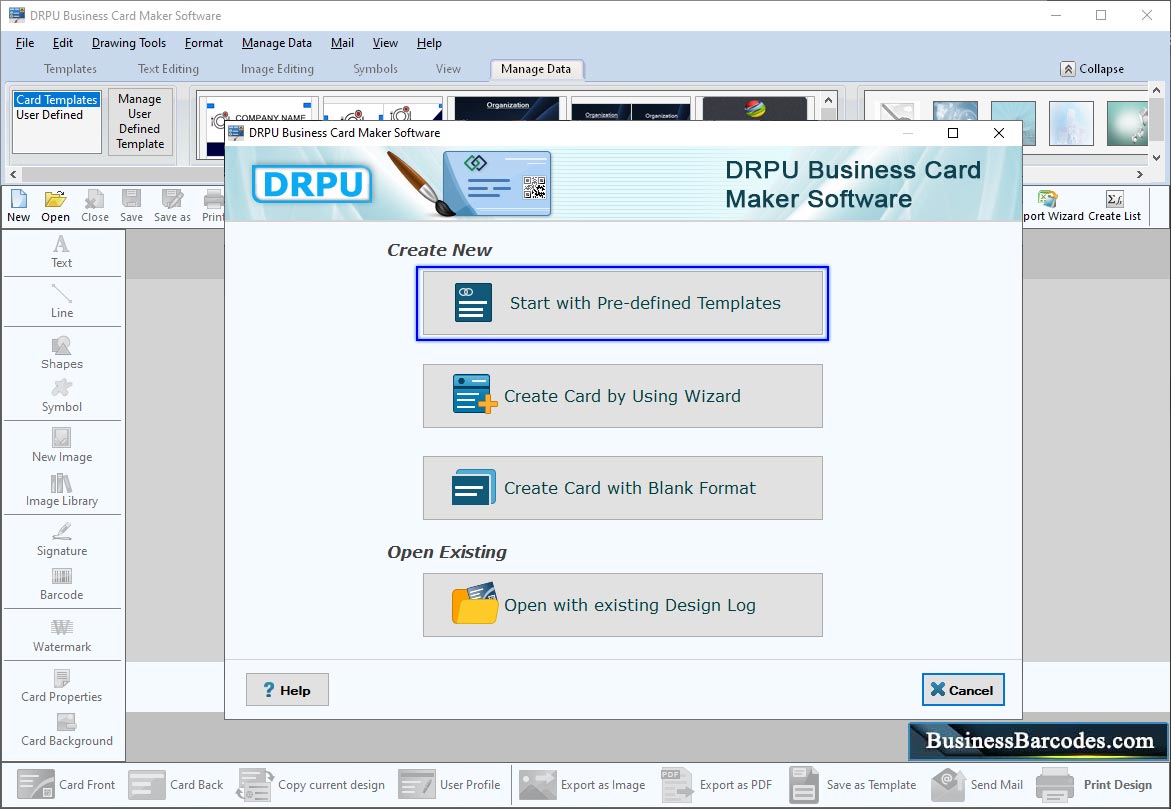The width and height of the screenshot is (1171, 809).
Task: Open the Mail menu
Action: coord(342,43)
